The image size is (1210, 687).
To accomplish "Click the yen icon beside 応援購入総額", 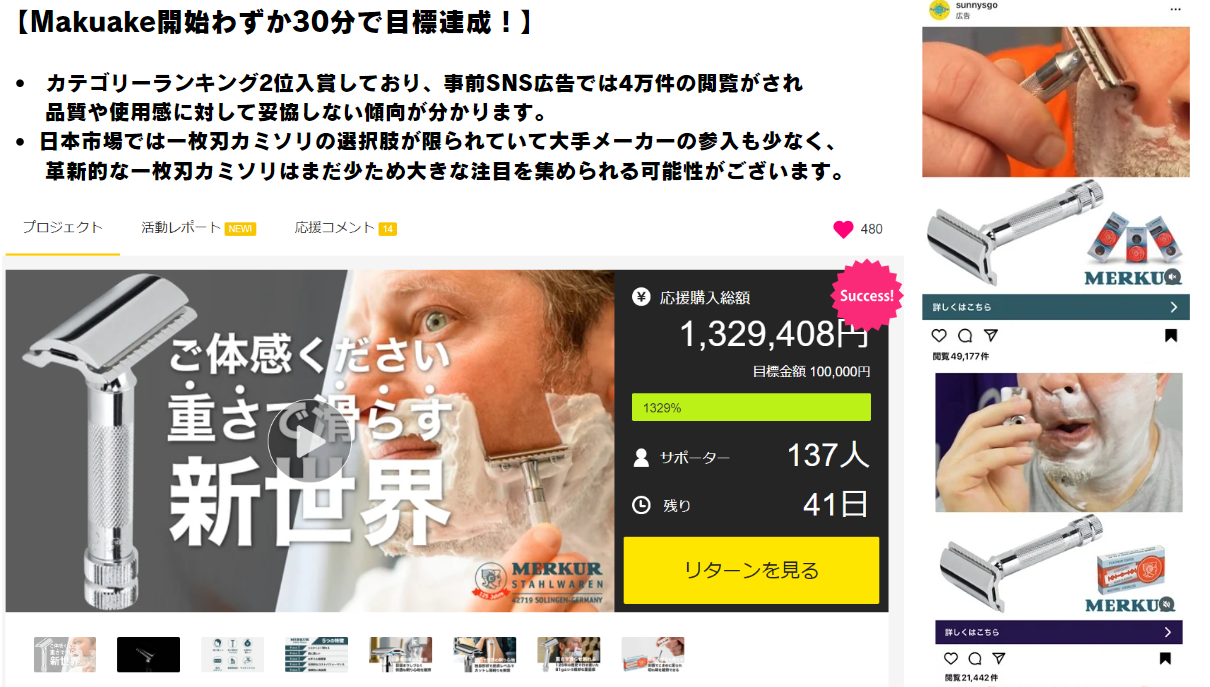I will pyautogui.click(x=641, y=297).
